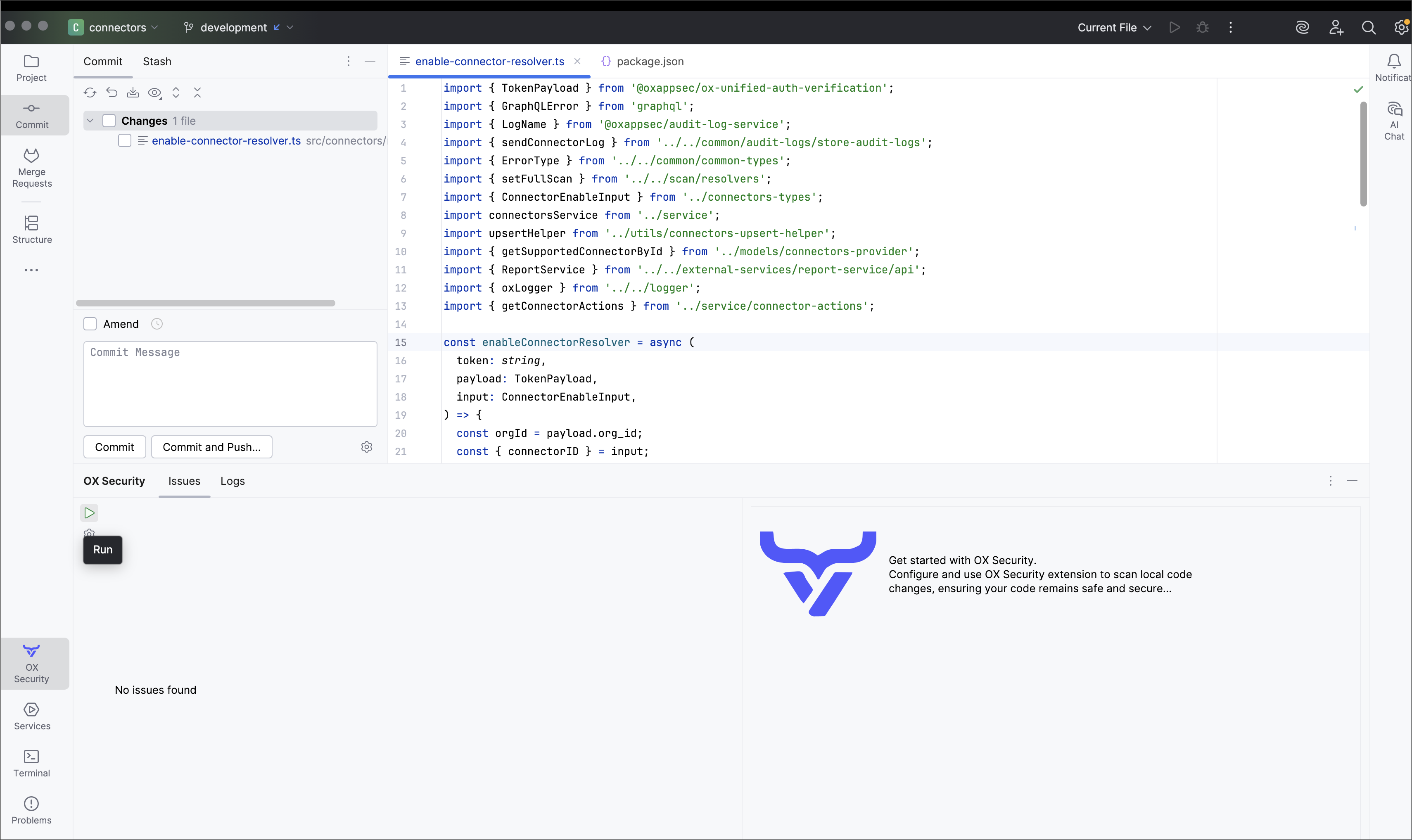Open the Merge Requests panel
The width and height of the screenshot is (1412, 840).
click(x=32, y=168)
